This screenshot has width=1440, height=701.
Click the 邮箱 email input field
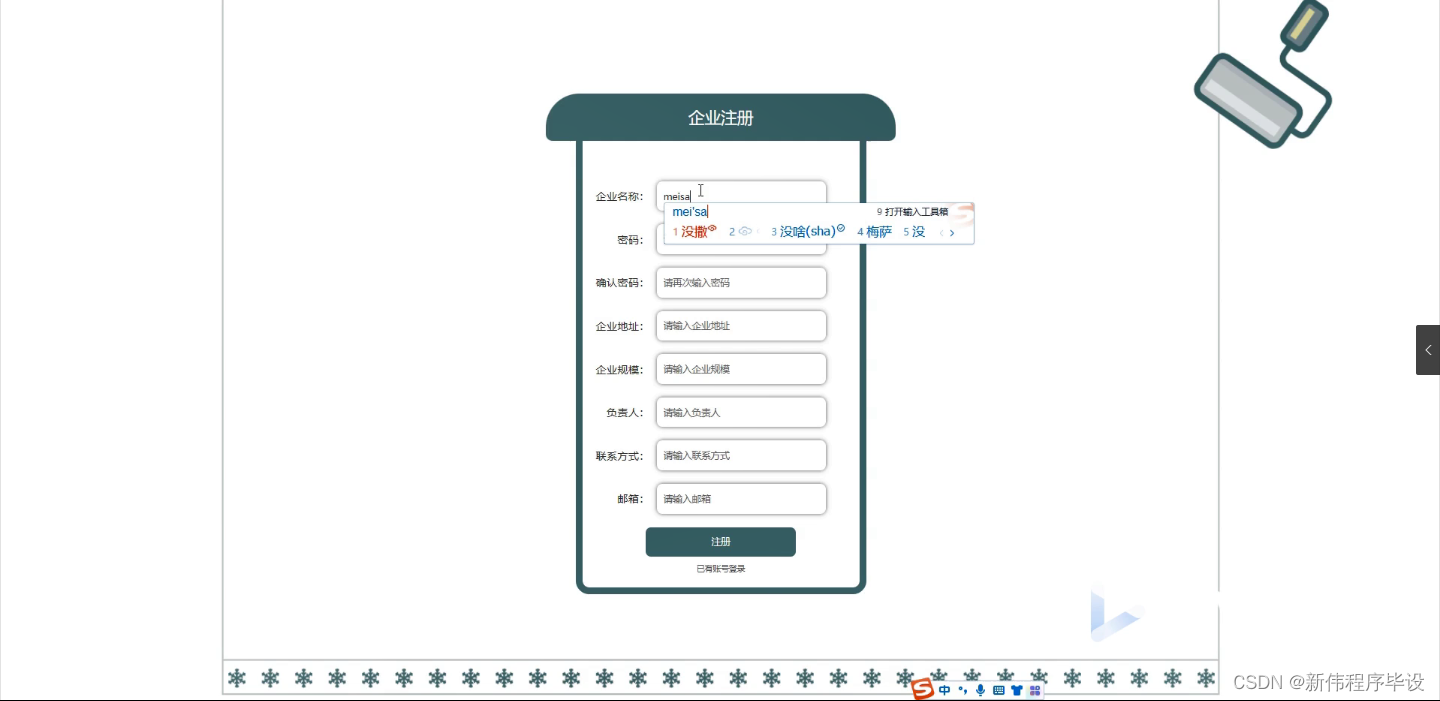pyautogui.click(x=741, y=498)
